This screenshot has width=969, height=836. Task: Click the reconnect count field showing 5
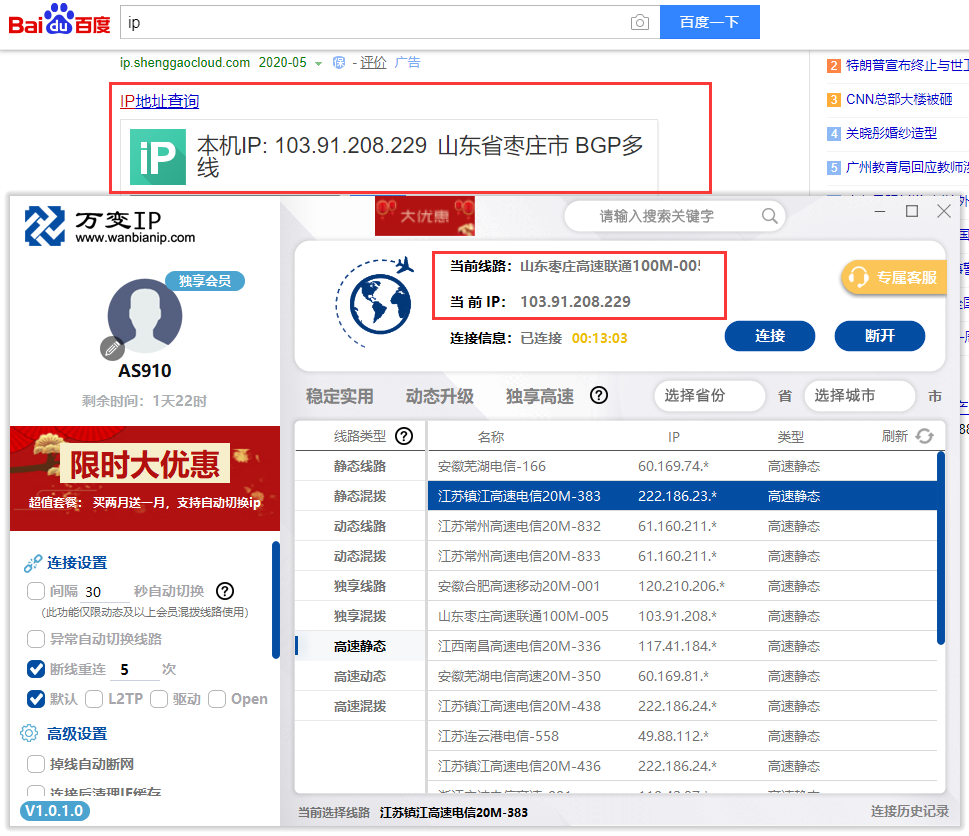tap(135, 670)
